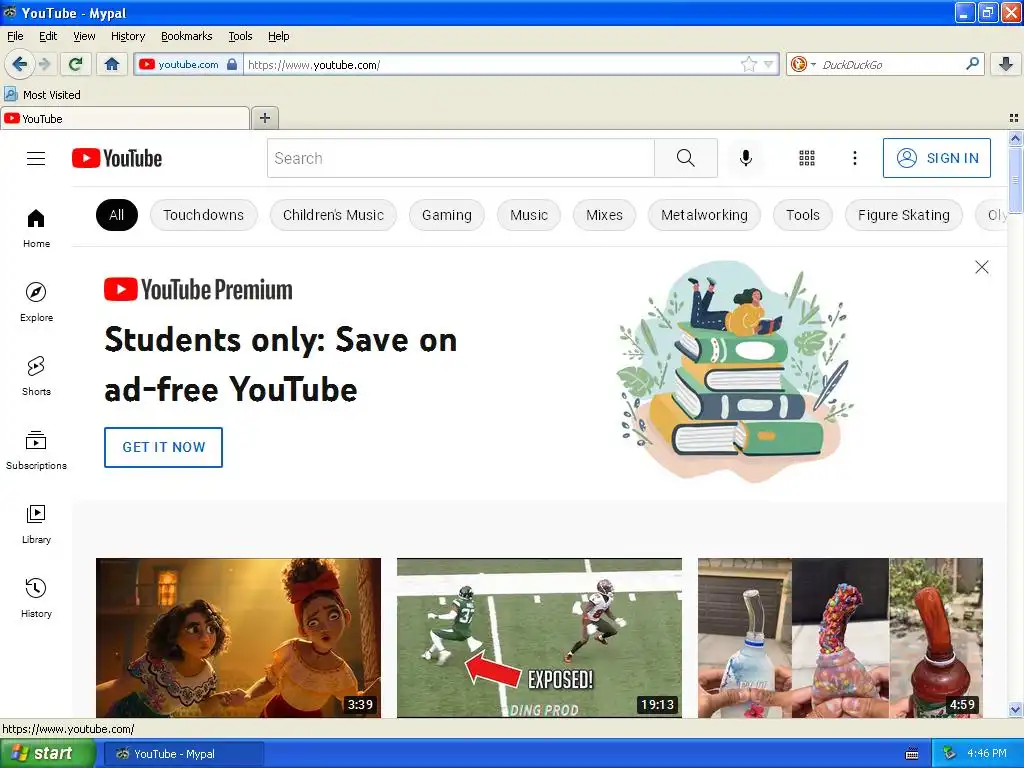Open the EXPOSED football 19:13 video
The width and height of the screenshot is (1024, 768).
[x=539, y=637]
